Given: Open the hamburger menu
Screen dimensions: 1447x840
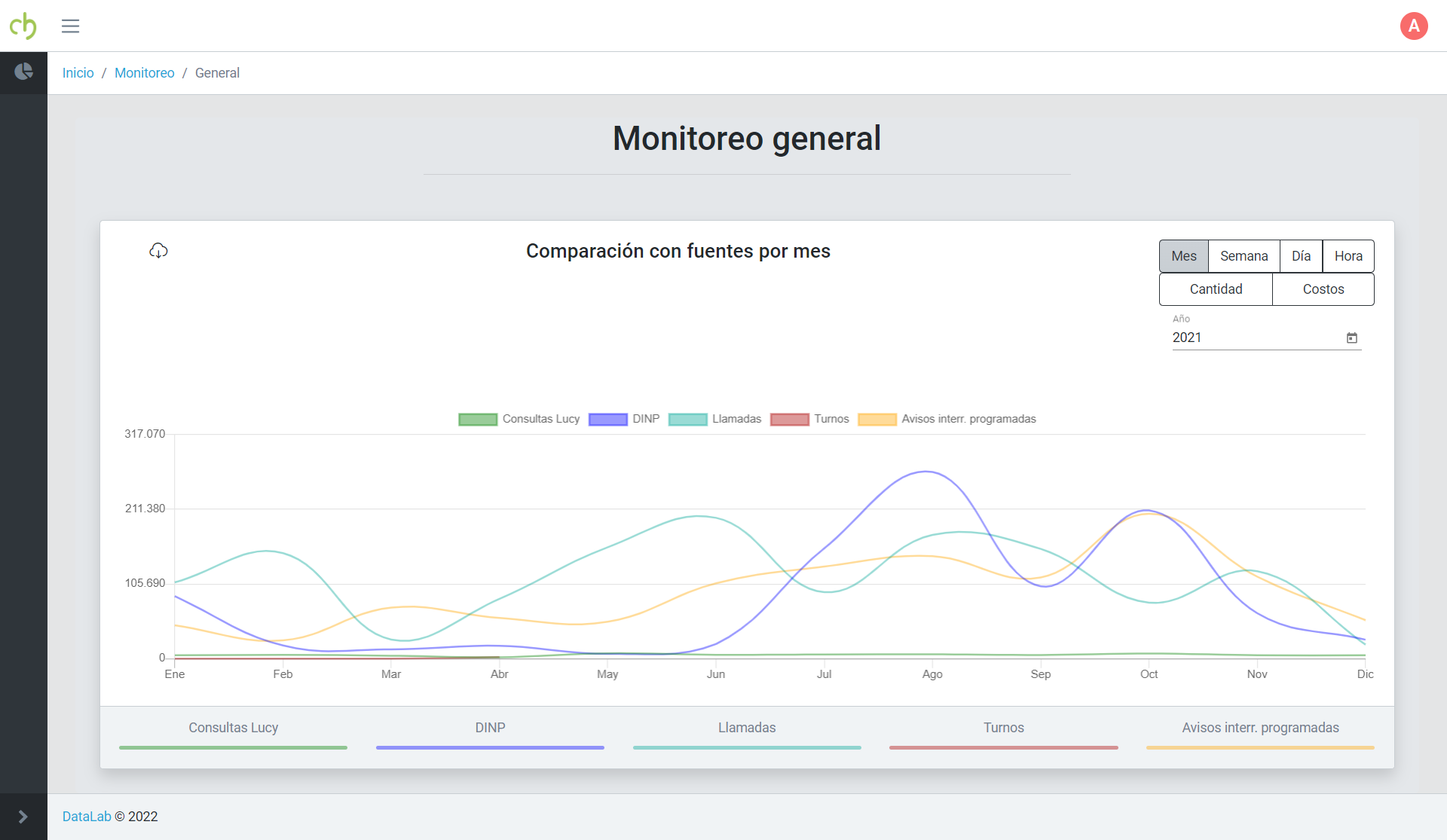Looking at the screenshot, I should (70, 26).
